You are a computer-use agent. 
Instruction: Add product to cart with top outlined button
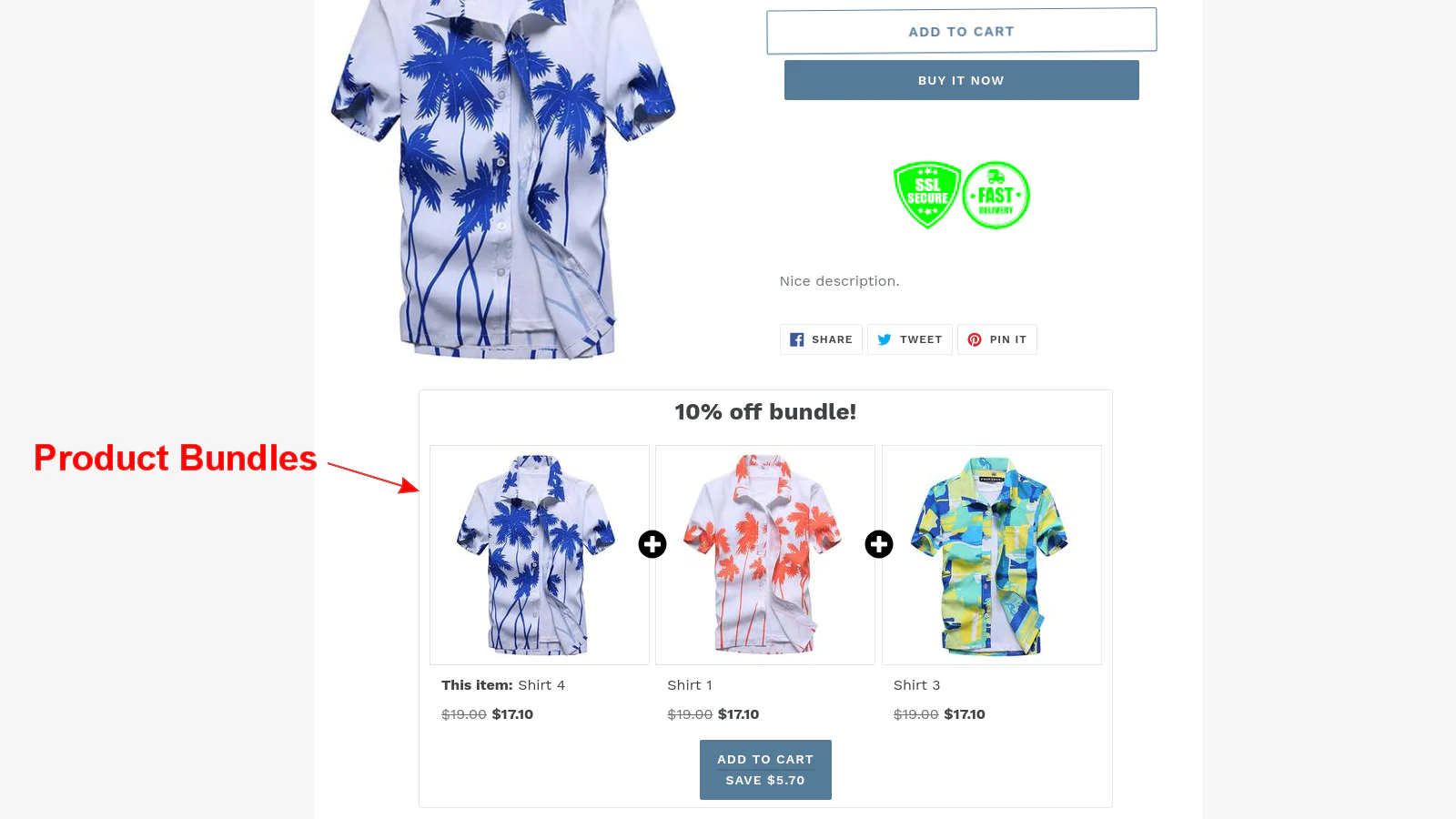point(962,31)
